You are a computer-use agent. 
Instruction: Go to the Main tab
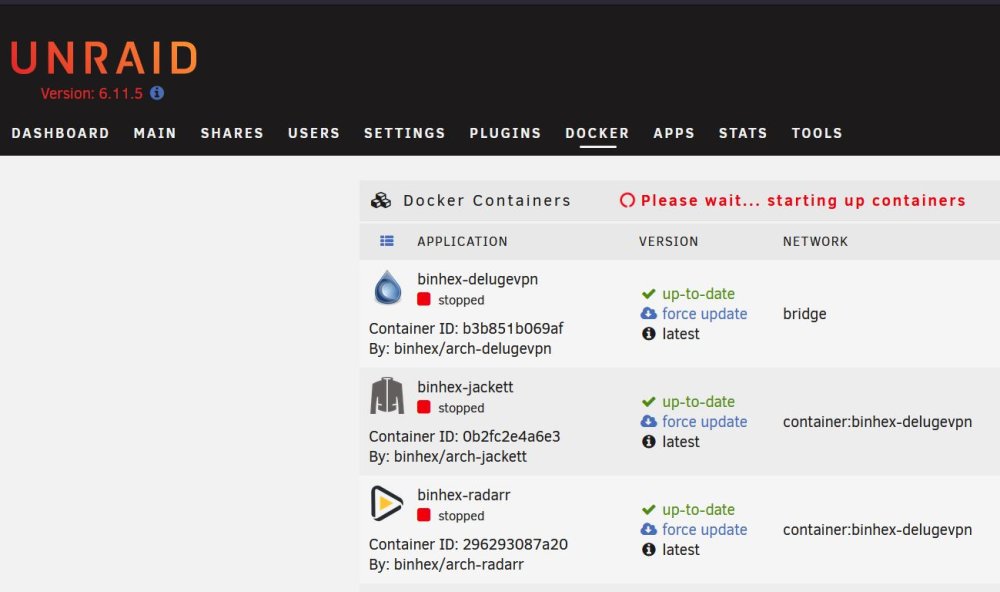tap(155, 133)
